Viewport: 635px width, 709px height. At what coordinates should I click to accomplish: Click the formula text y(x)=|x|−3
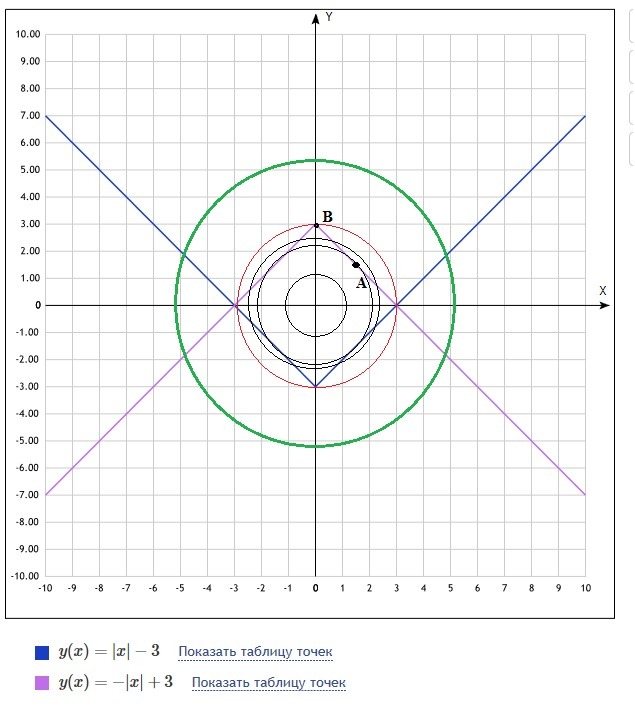109,651
